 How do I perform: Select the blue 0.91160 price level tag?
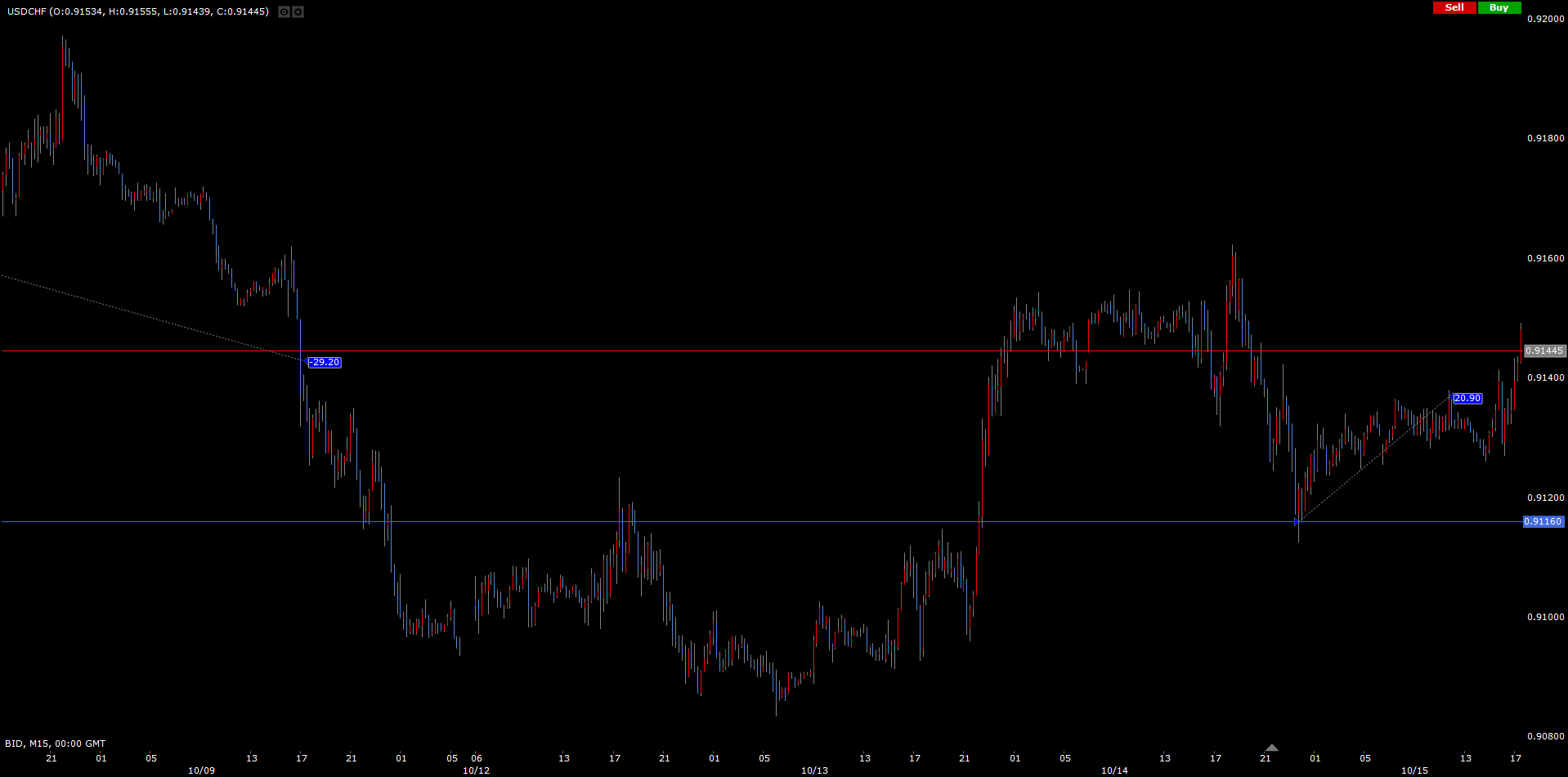pyautogui.click(x=1543, y=522)
